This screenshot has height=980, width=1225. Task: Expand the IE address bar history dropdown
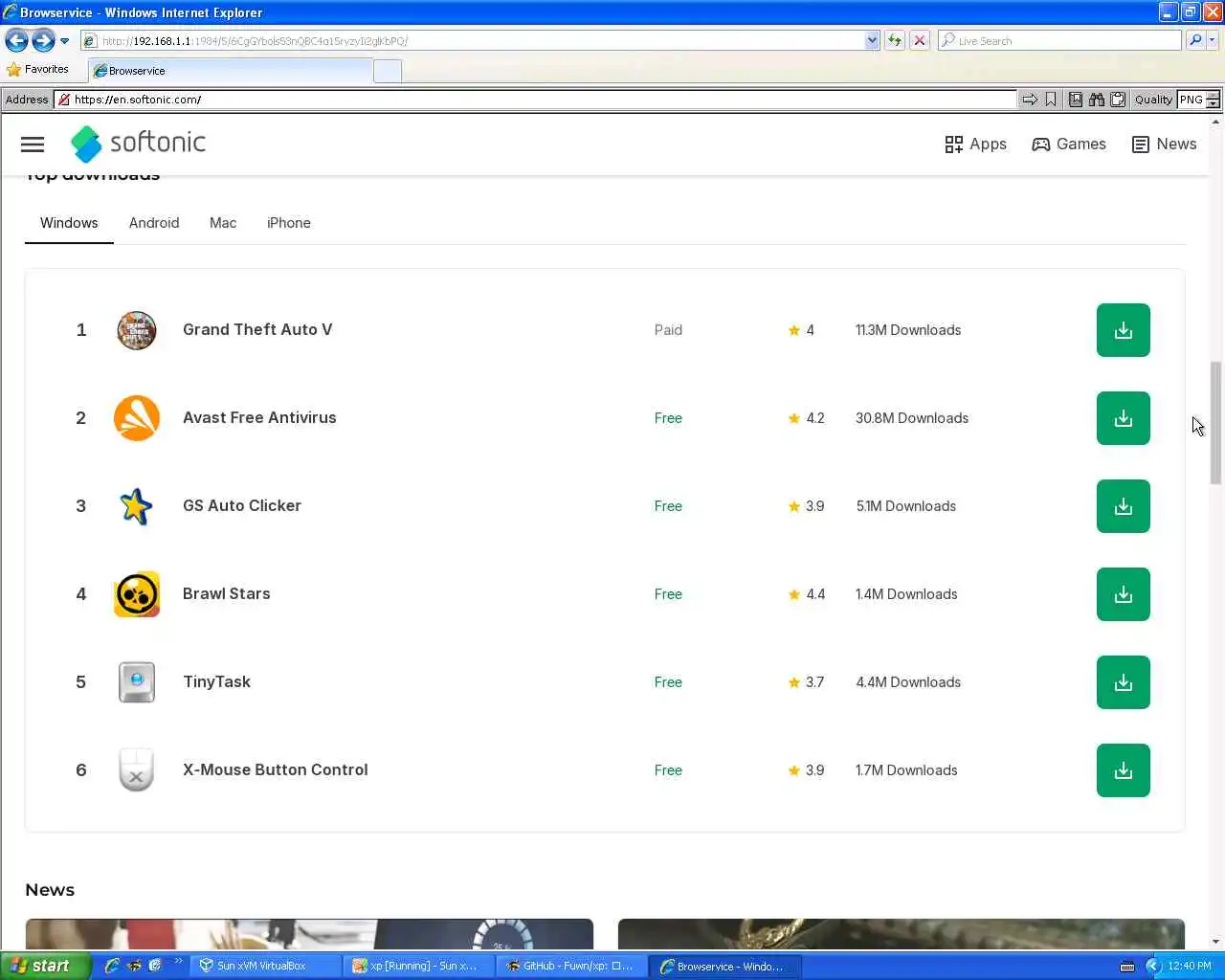(x=872, y=41)
